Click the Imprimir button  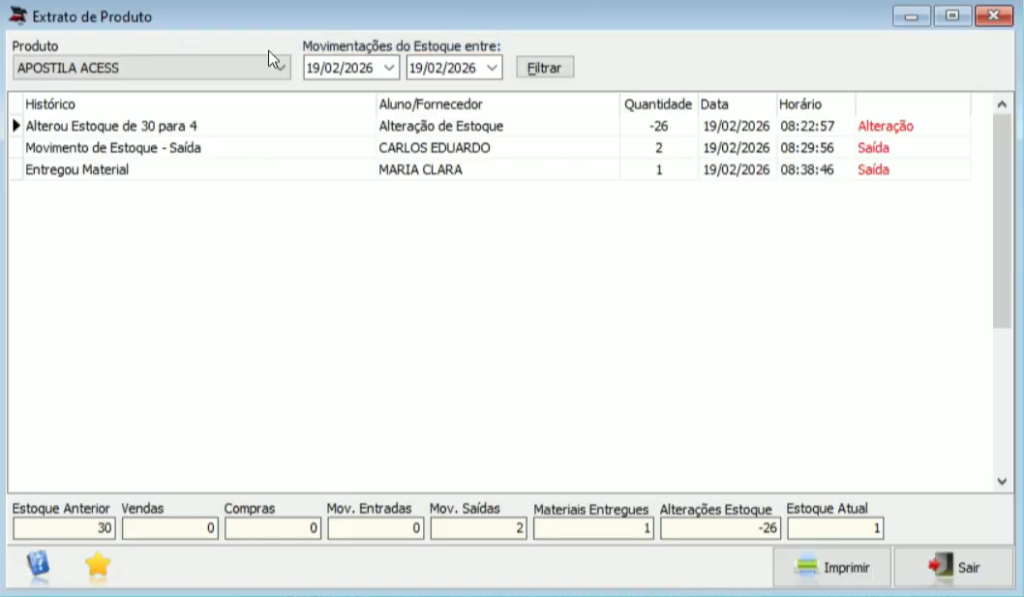pos(832,567)
